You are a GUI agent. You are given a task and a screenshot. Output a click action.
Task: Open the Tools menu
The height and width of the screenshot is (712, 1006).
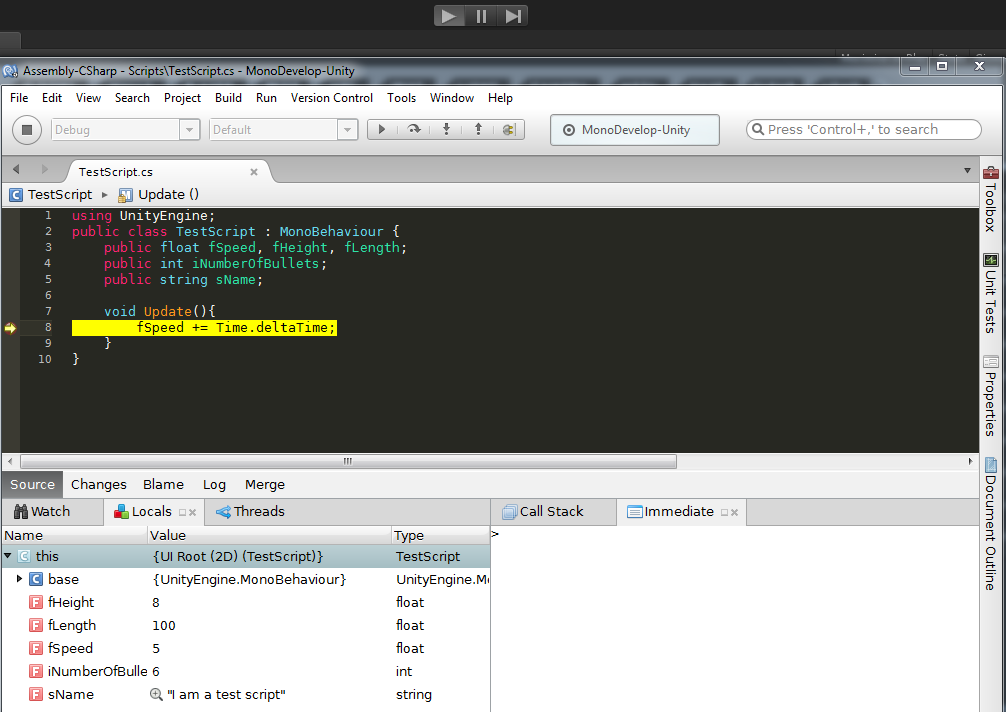tap(402, 97)
